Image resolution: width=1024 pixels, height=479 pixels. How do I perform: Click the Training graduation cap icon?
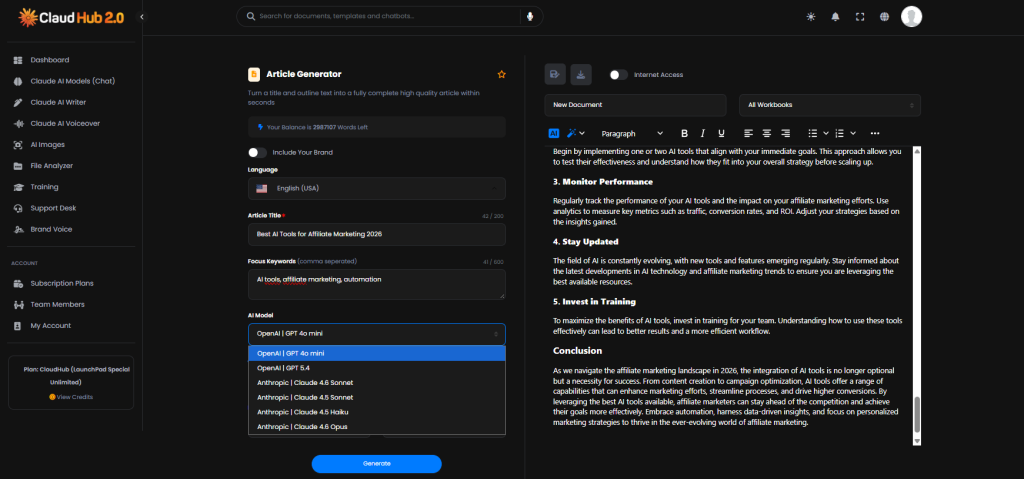18,187
